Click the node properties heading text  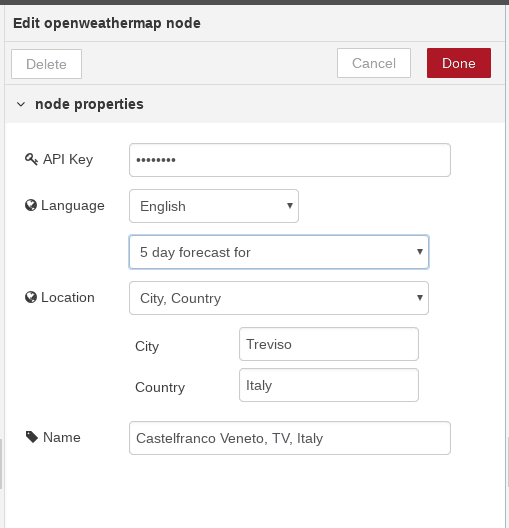pos(89,104)
